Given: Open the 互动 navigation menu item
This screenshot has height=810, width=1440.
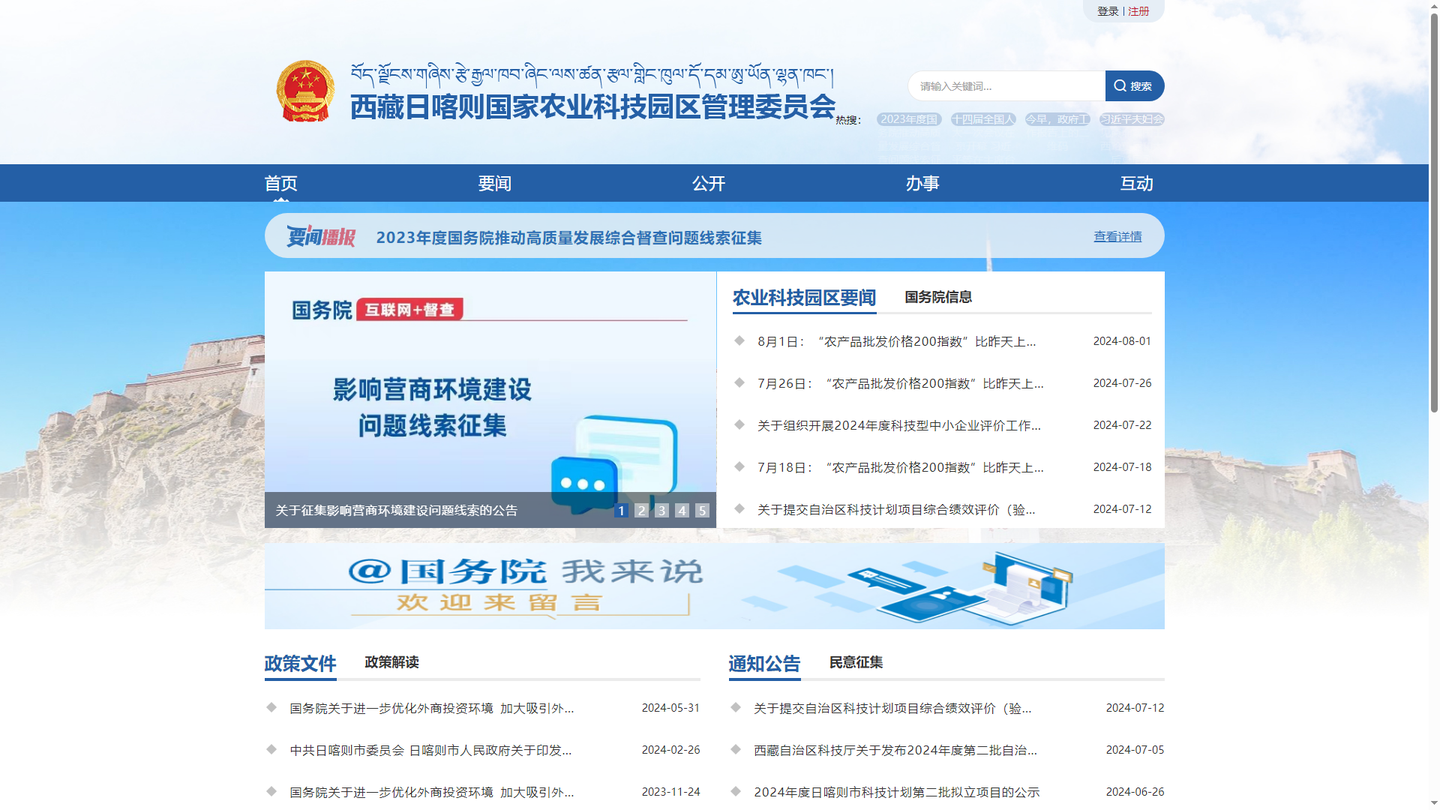Looking at the screenshot, I should 1137,183.
